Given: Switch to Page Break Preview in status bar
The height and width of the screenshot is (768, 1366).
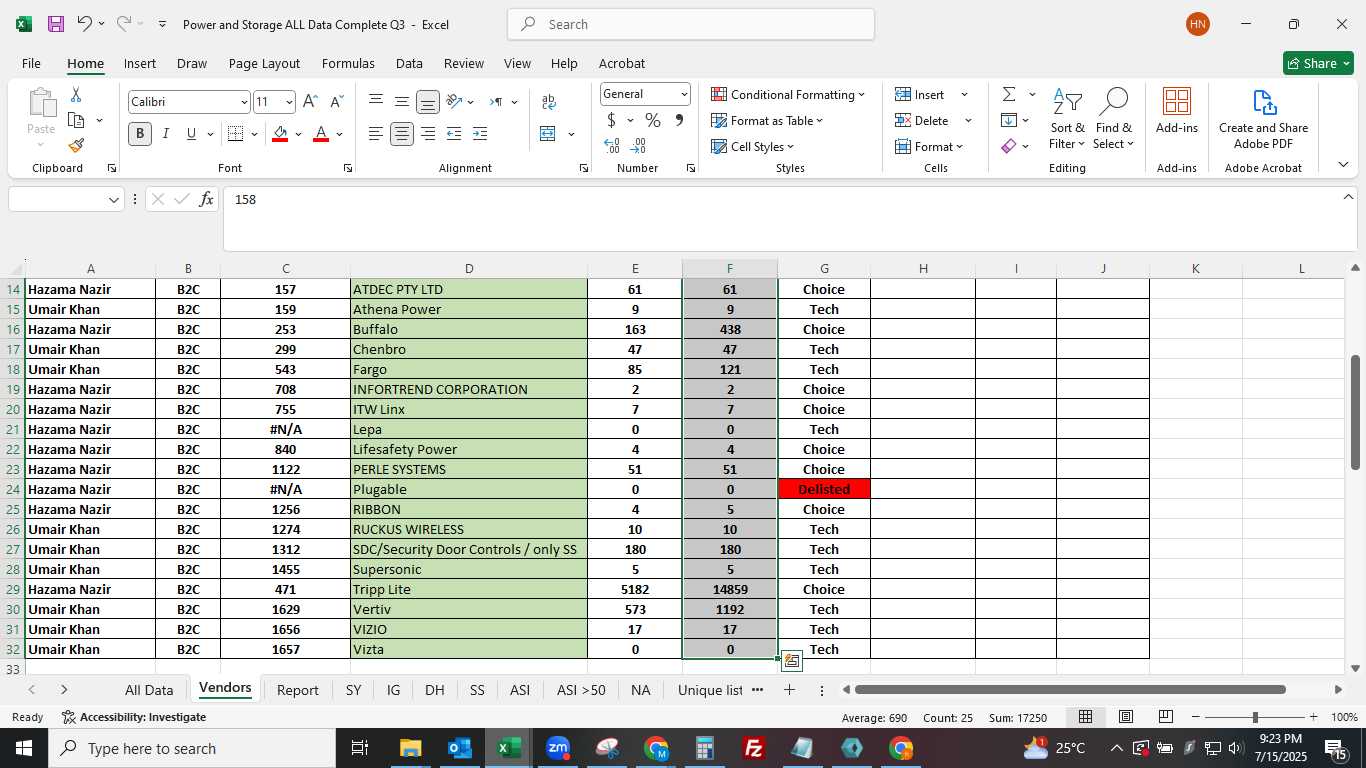Looking at the screenshot, I should click(1165, 717).
